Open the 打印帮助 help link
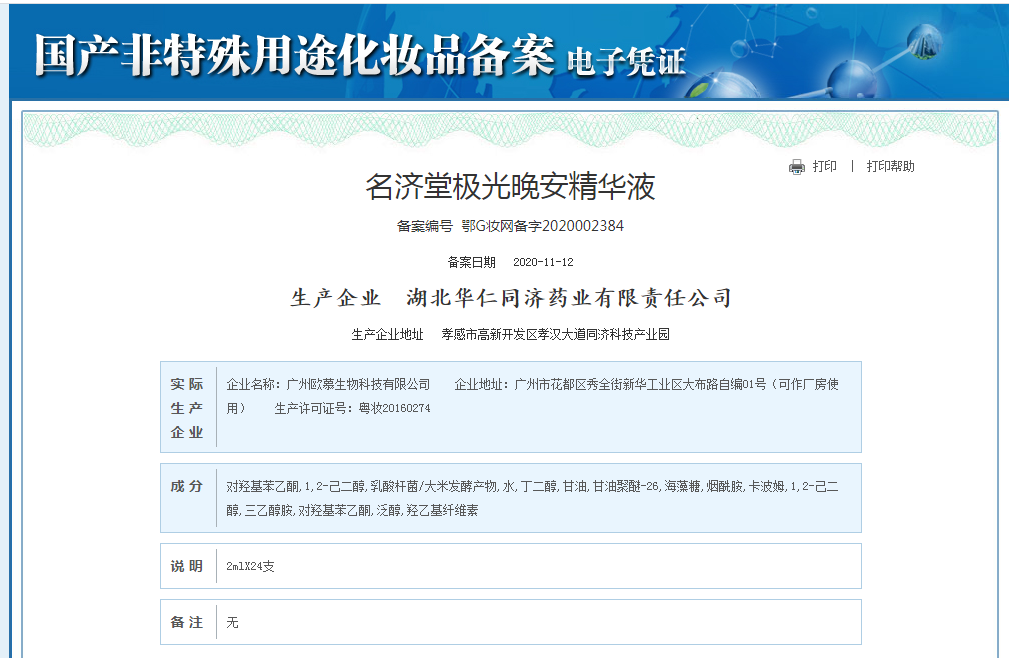 click(x=890, y=167)
